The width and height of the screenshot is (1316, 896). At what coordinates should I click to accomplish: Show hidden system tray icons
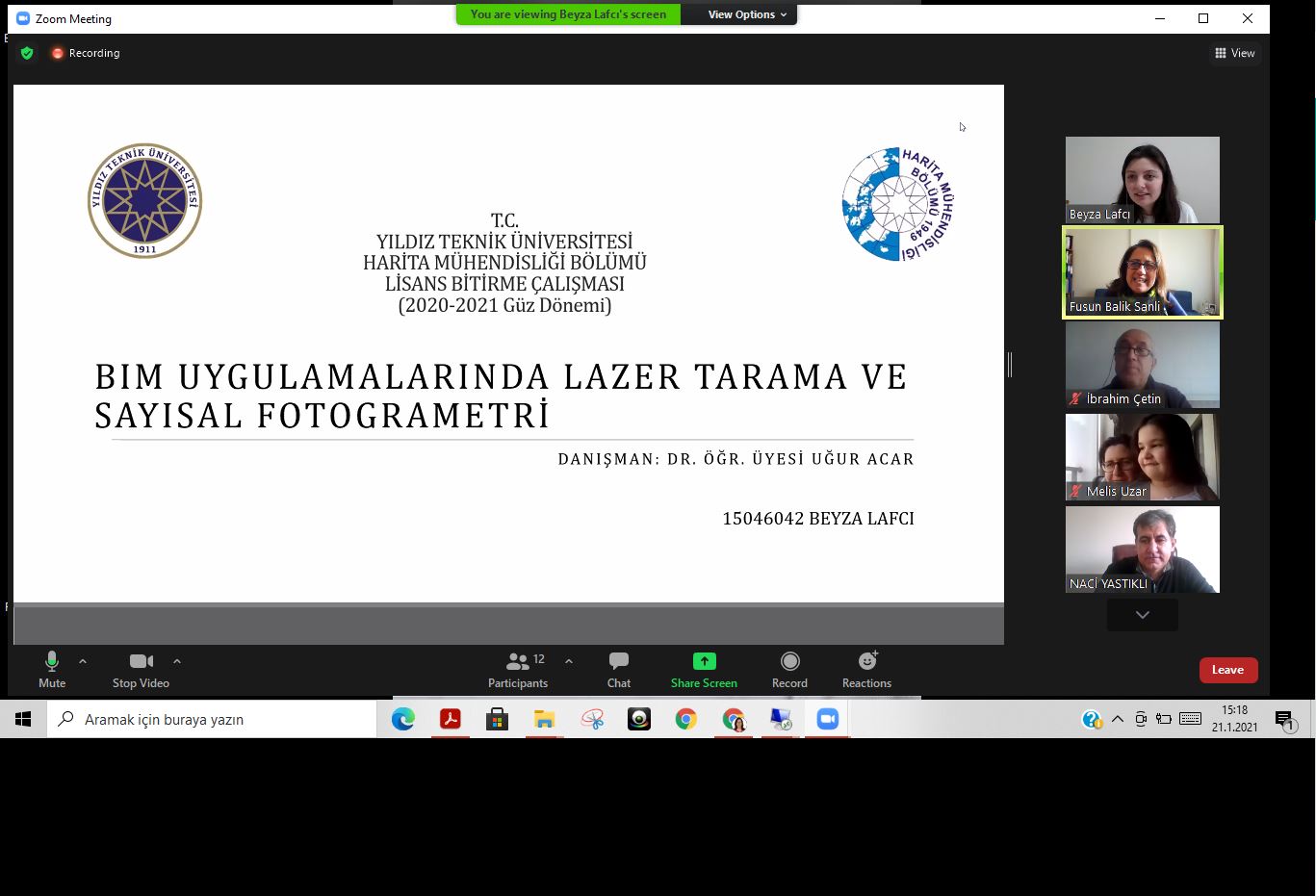pos(1118,719)
